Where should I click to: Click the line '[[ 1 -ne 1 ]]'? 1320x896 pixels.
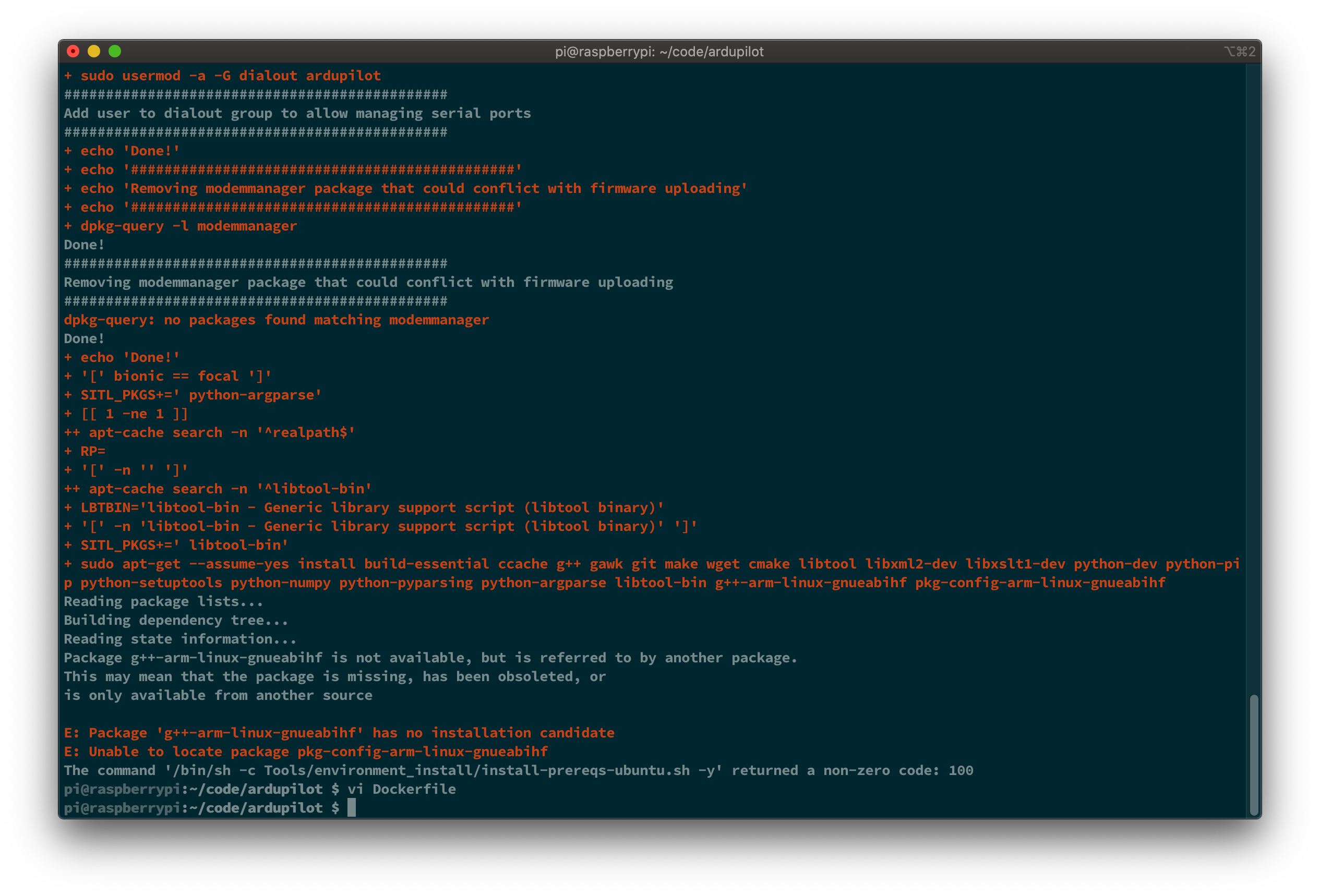[126, 414]
